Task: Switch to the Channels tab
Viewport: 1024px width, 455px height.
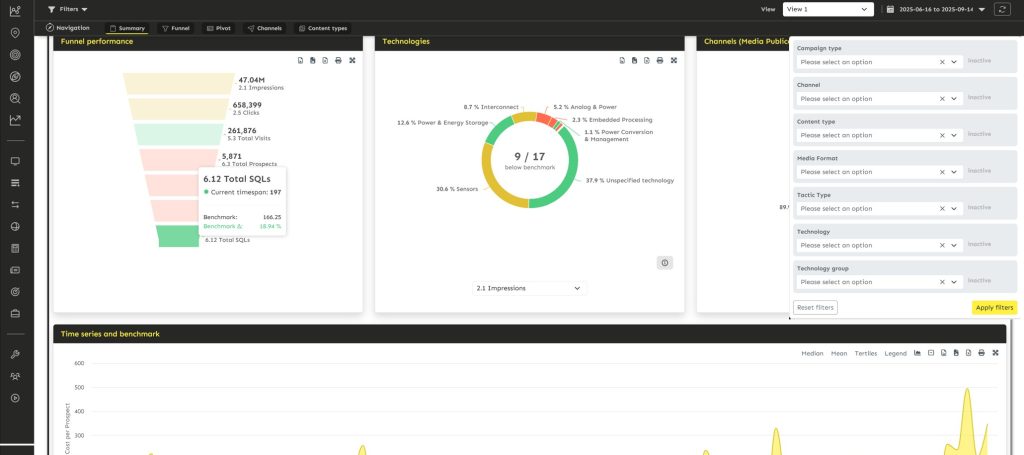Action: coord(264,28)
